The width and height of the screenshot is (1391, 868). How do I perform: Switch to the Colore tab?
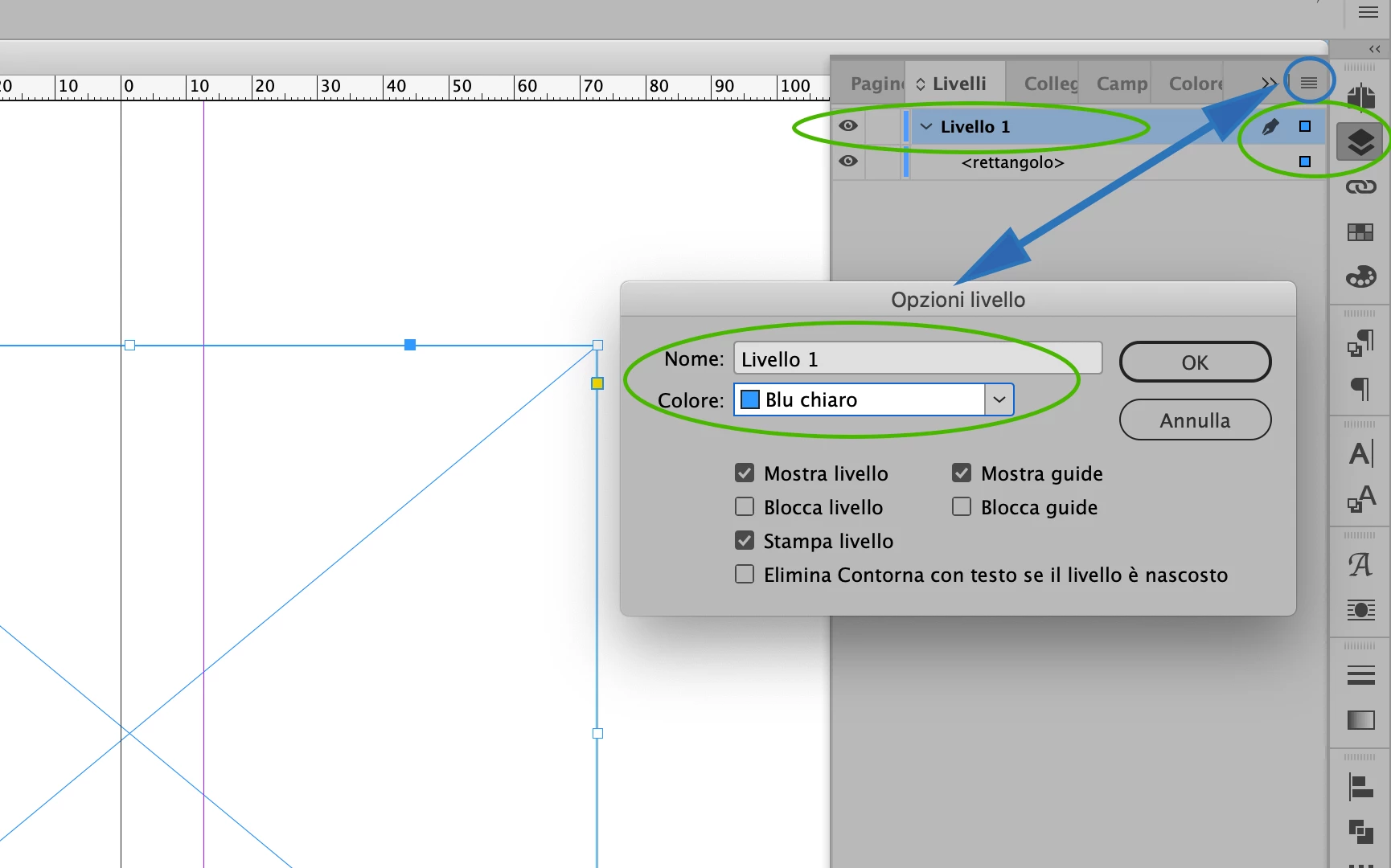click(1196, 84)
